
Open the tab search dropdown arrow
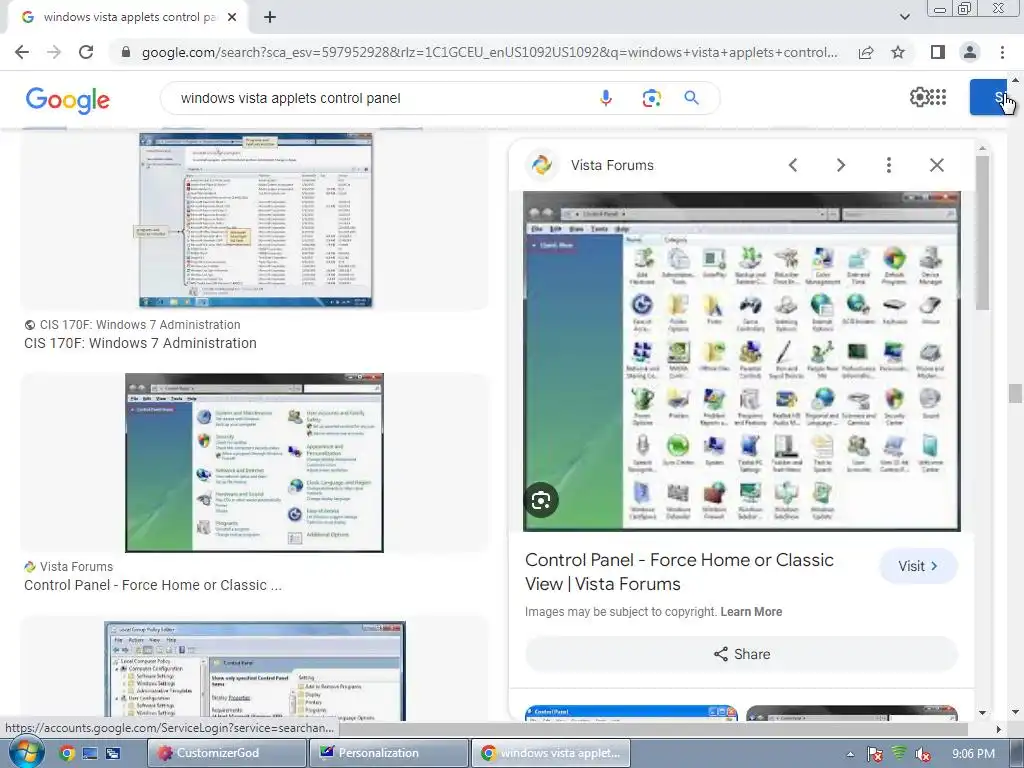[904, 17]
